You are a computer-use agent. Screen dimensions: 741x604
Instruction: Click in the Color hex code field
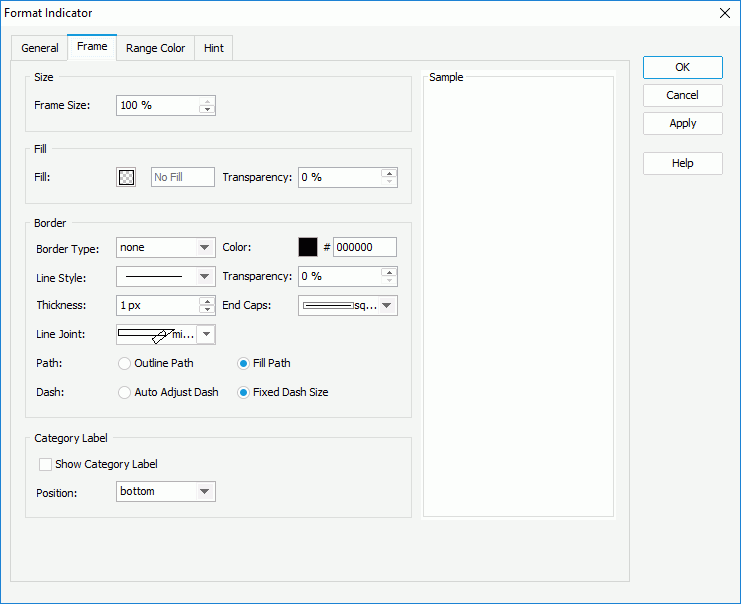[x=365, y=248]
